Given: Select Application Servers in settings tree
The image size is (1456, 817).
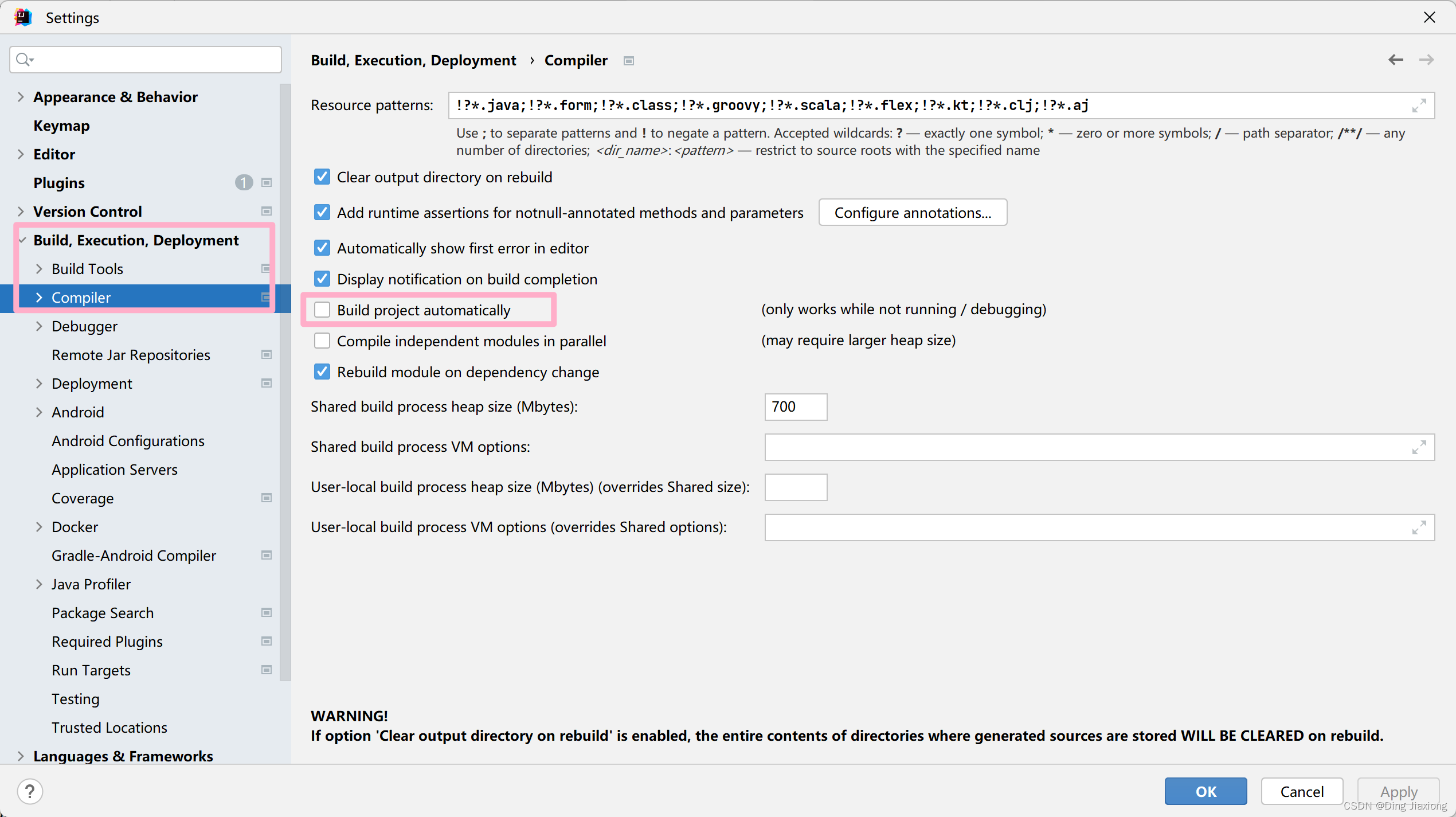Looking at the screenshot, I should tap(115, 470).
